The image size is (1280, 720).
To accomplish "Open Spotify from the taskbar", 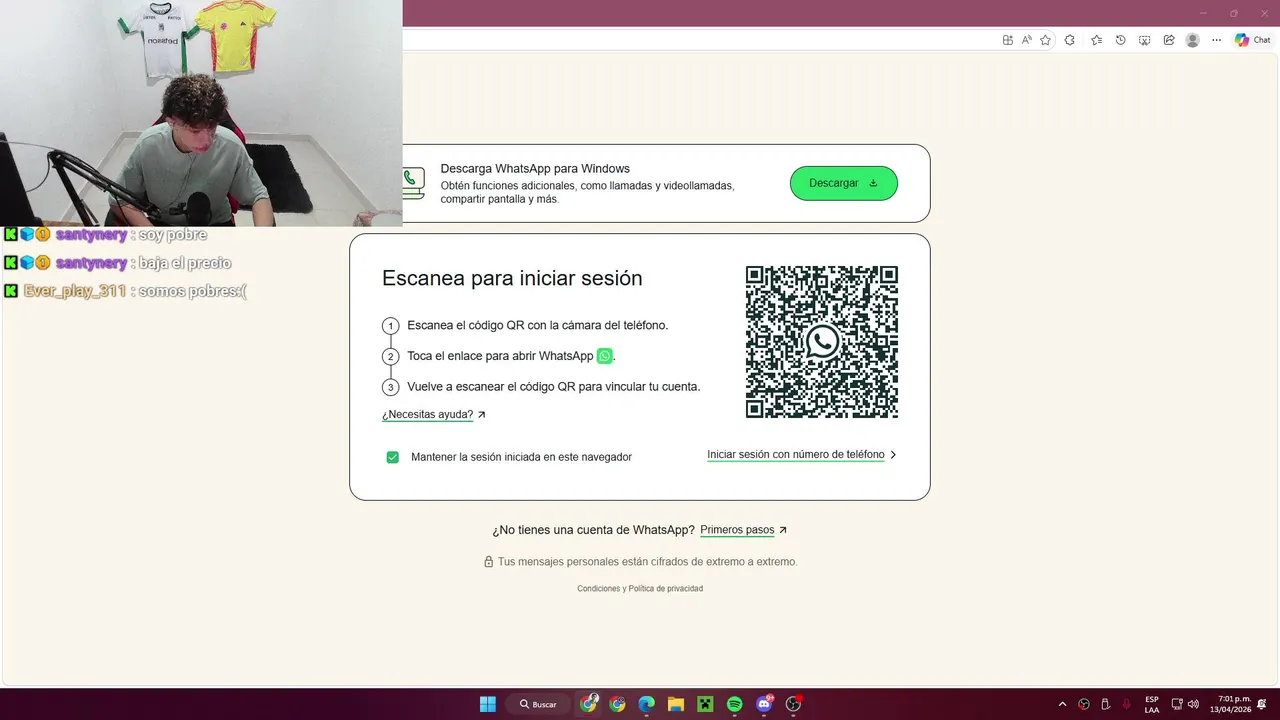I will (734, 704).
